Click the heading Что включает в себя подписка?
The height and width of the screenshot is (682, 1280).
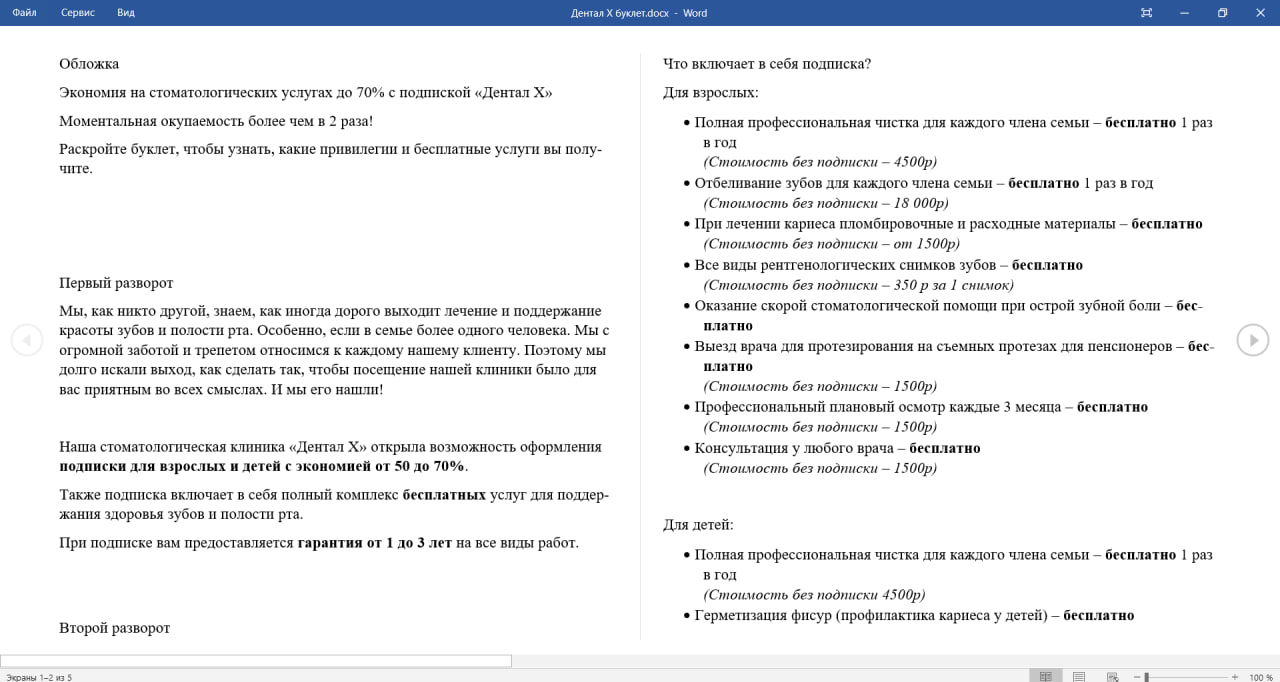coord(767,64)
